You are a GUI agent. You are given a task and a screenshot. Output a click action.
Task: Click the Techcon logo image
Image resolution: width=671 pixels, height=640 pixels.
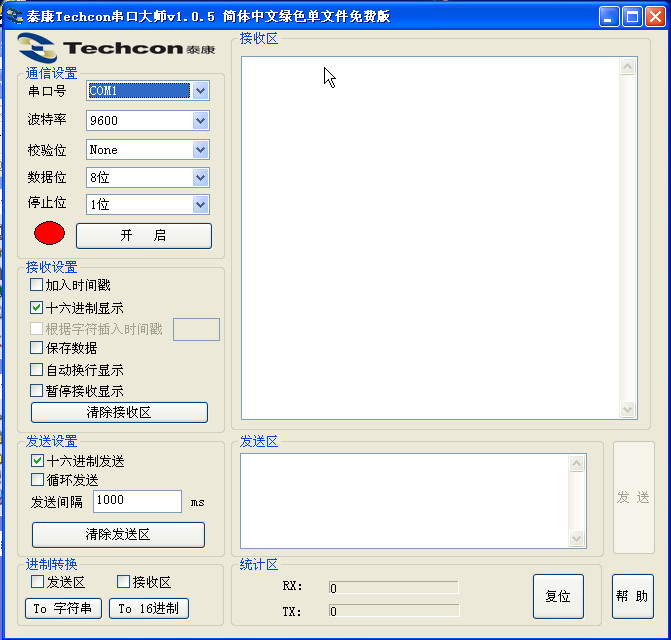[x=116, y=47]
